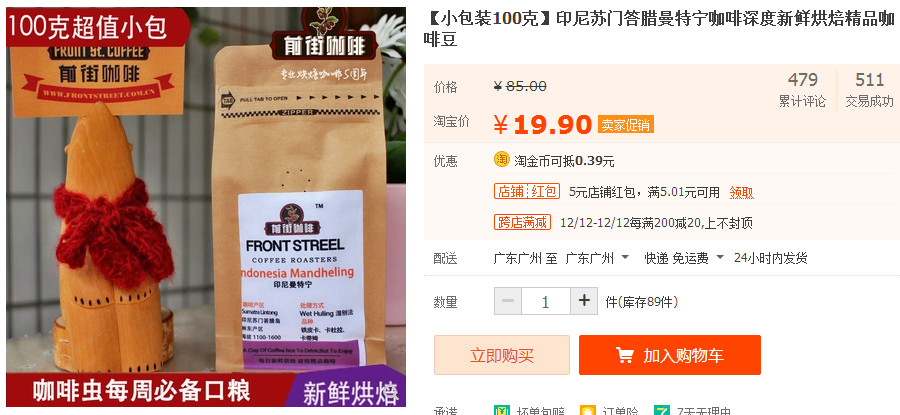Click the shopping cart icon in 加入购物车

point(625,355)
